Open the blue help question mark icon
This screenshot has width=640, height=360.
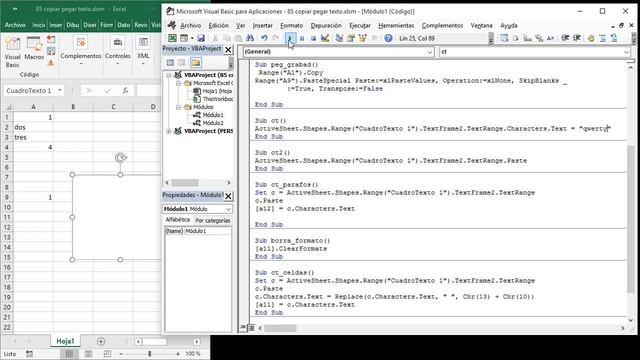tap(388, 38)
